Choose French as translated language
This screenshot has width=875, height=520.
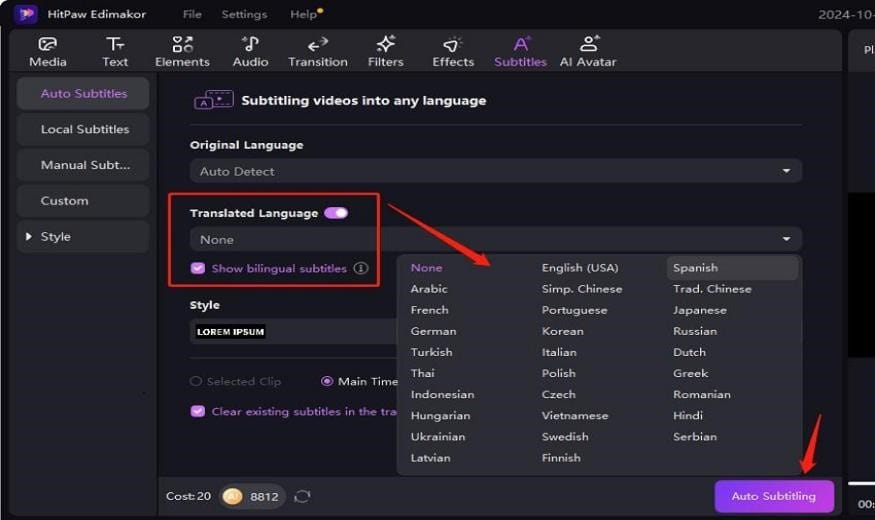429,310
